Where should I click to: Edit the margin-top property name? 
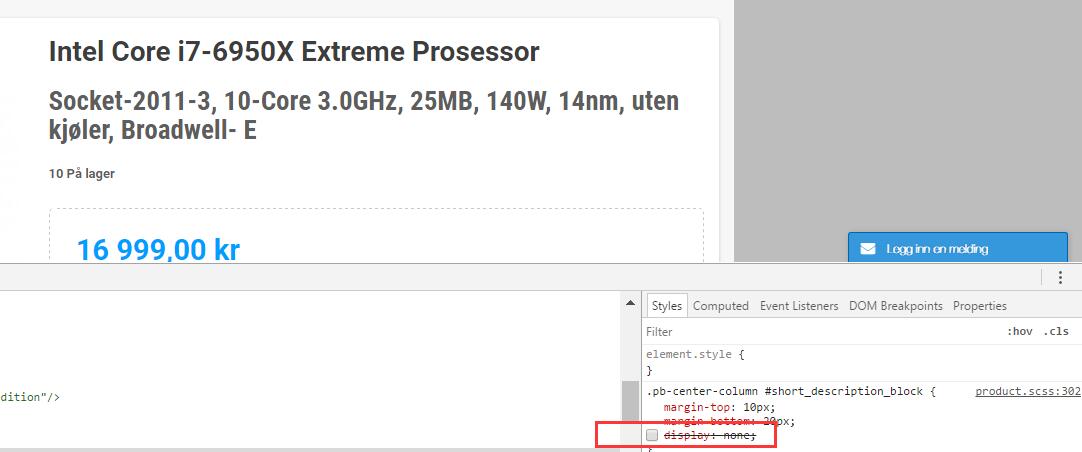[x=693, y=406]
